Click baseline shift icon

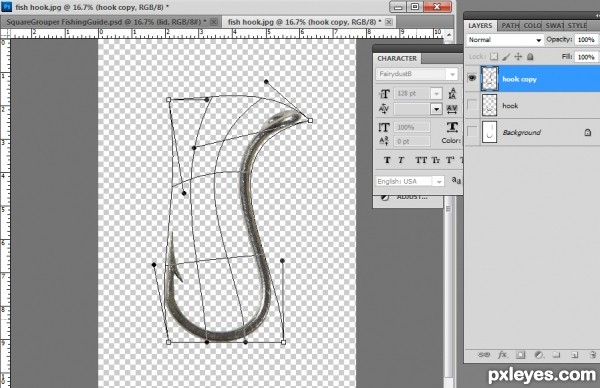384,141
